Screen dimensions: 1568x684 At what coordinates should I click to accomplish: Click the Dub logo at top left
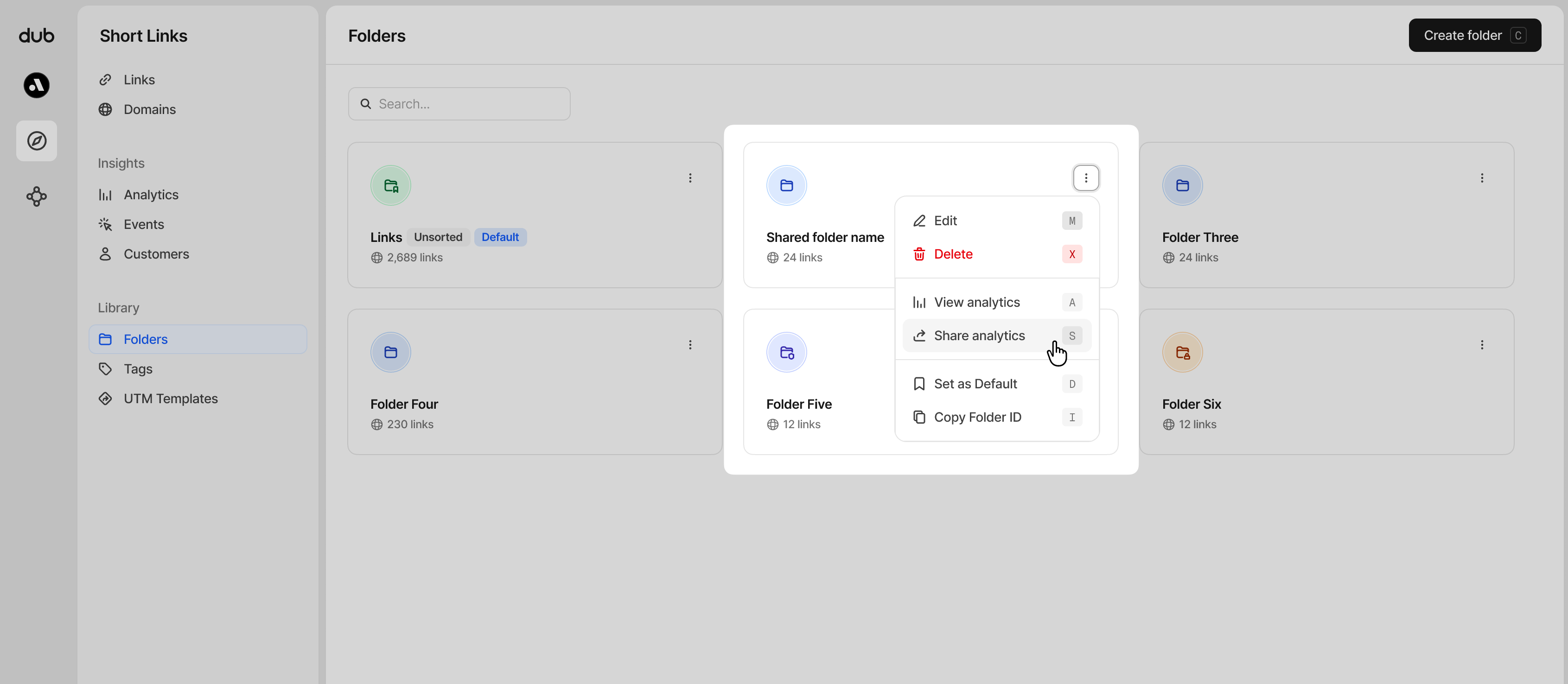[x=36, y=35]
